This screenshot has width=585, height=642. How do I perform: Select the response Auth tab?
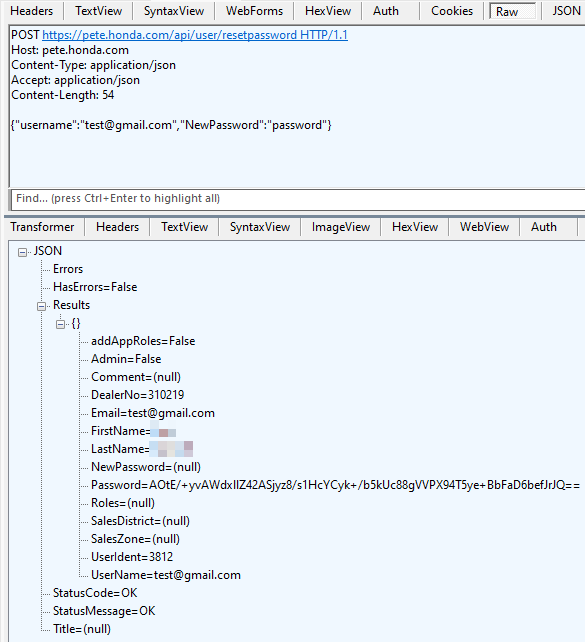click(x=544, y=227)
